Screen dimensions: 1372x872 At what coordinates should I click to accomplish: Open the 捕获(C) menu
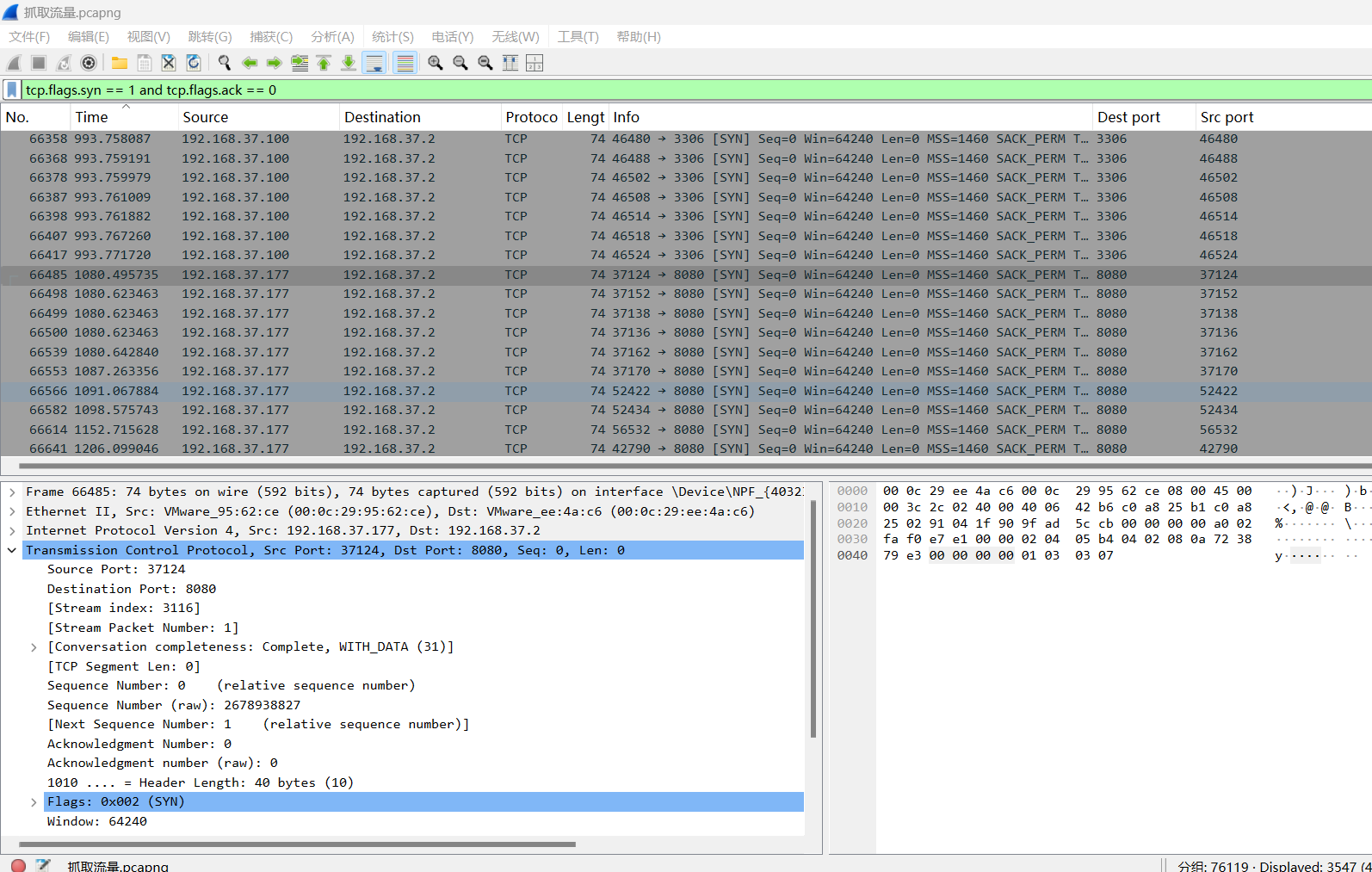click(271, 37)
